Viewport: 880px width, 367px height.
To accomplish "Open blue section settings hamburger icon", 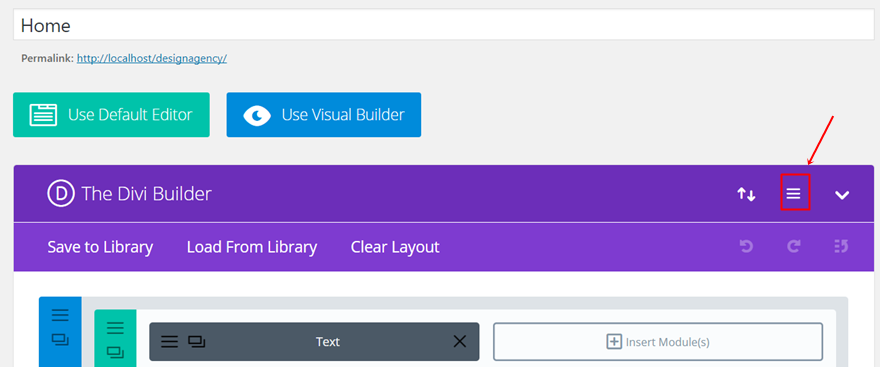I will pos(60,315).
